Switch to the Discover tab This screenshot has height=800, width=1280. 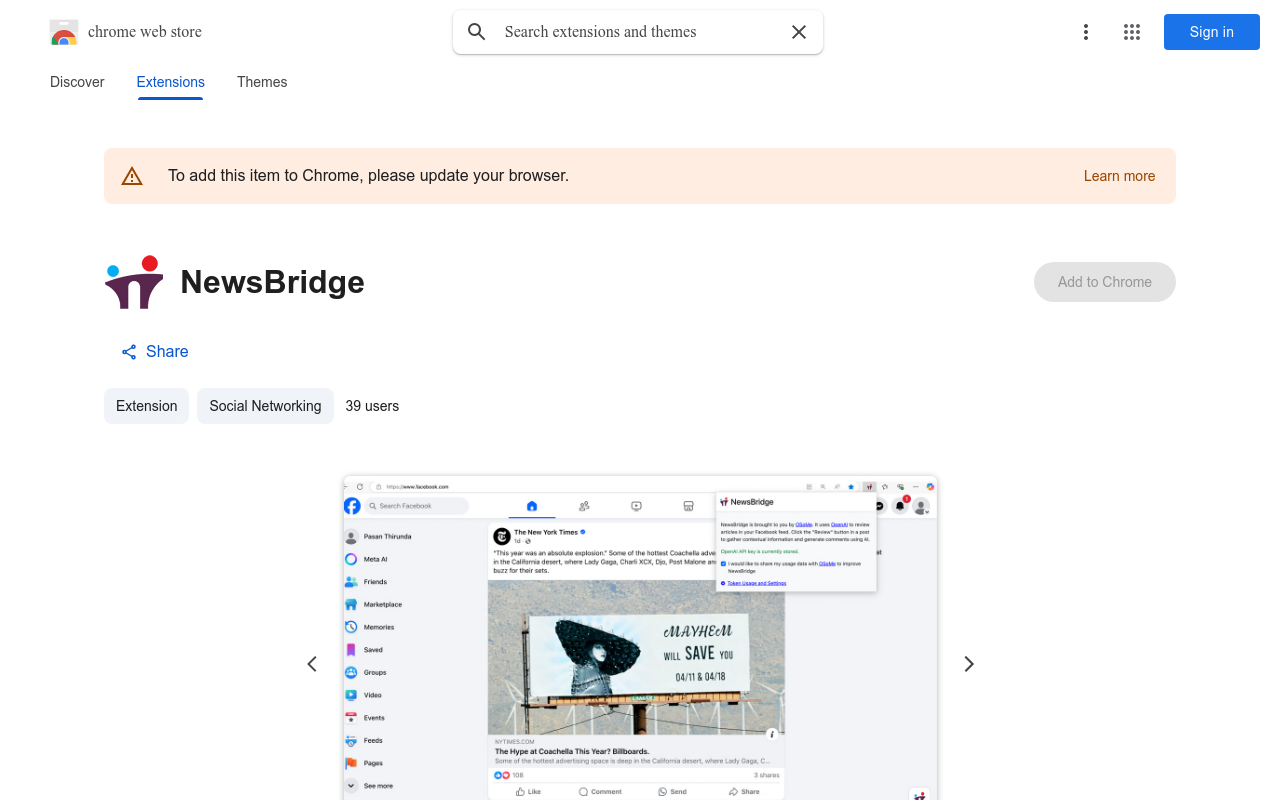(x=77, y=82)
